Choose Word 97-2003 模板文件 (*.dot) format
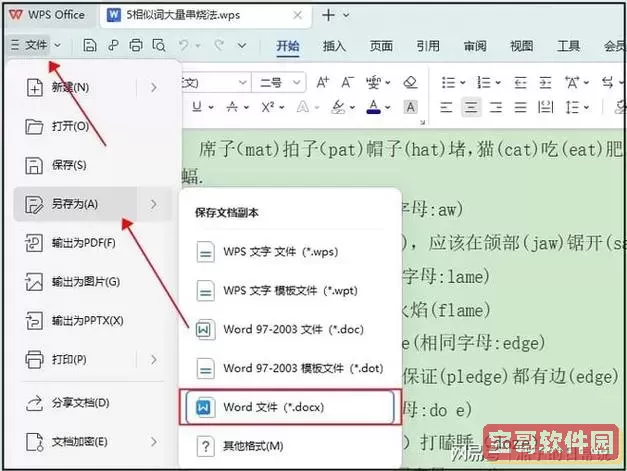 pyautogui.click(x=290, y=368)
